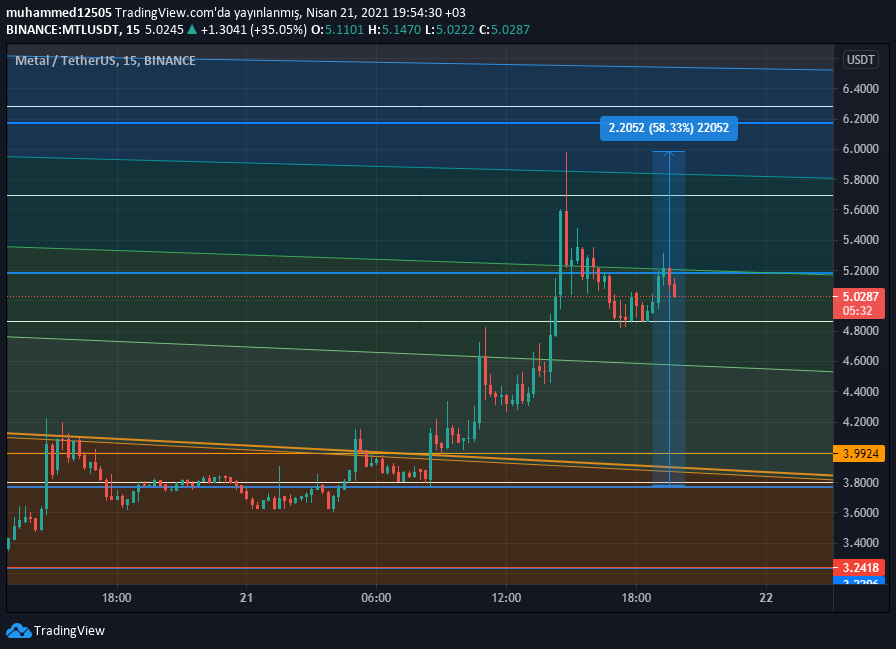Click the 6.2000 price axis label

click(x=860, y=119)
